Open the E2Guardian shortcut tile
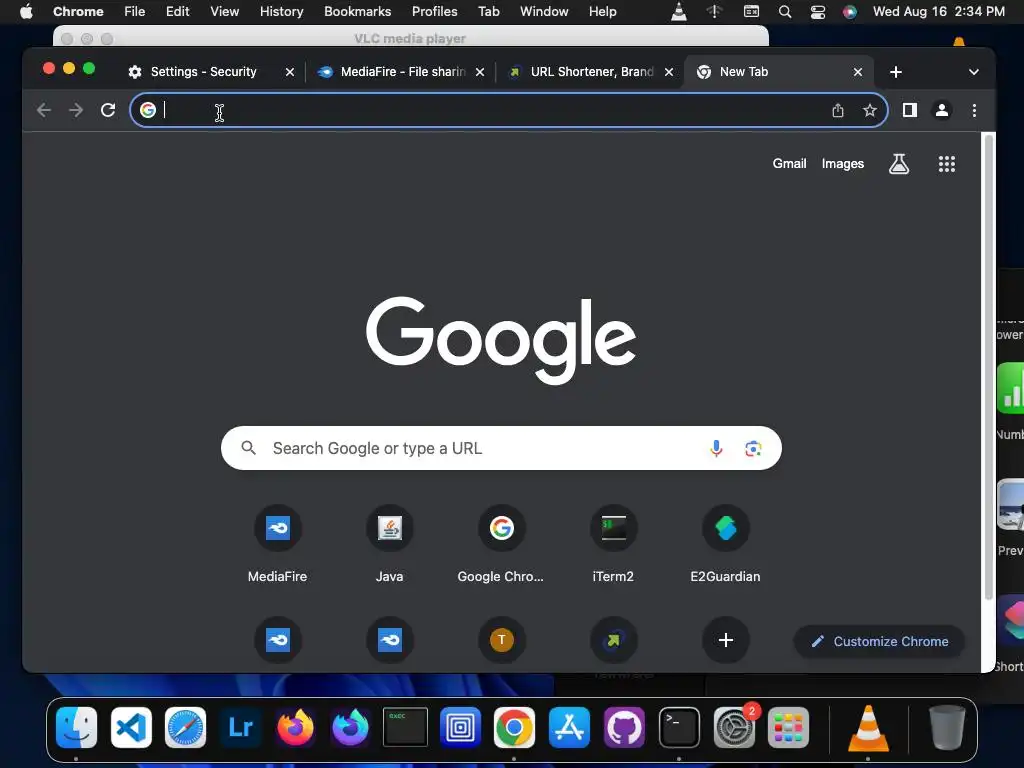This screenshot has height=768, width=1024. pos(725,543)
